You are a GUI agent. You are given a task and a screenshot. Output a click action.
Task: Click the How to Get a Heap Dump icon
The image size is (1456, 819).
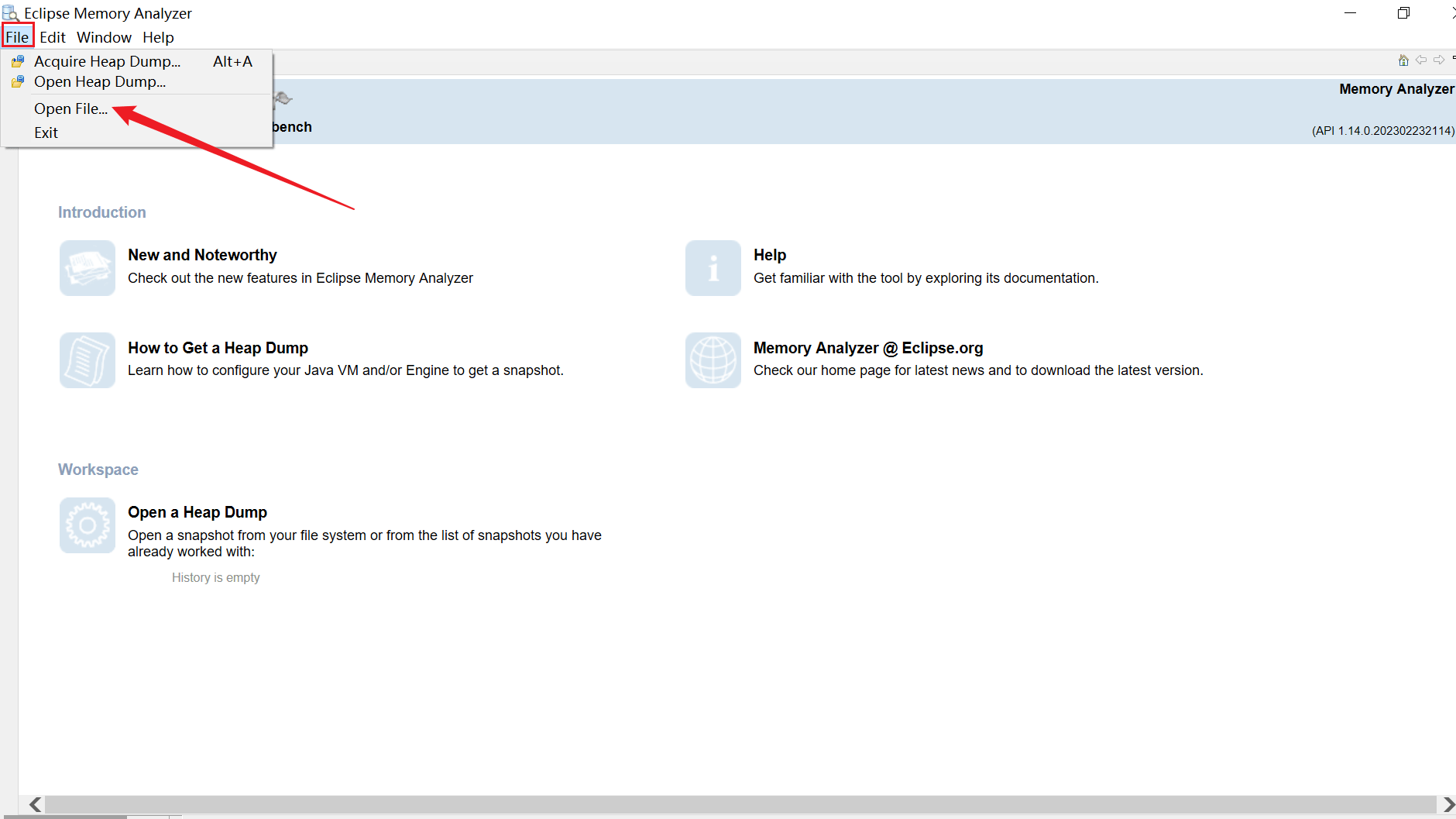click(x=88, y=360)
